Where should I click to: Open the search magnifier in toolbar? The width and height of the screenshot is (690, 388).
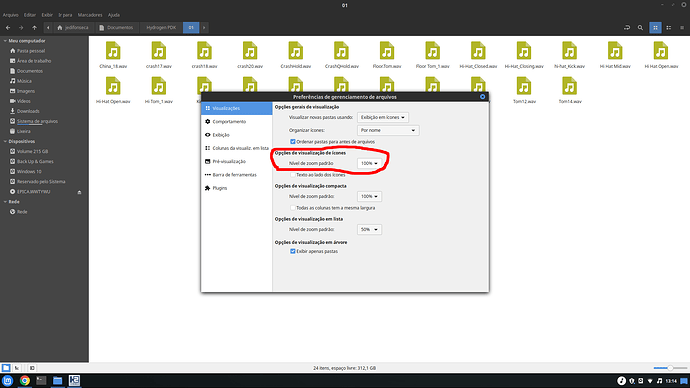point(640,28)
